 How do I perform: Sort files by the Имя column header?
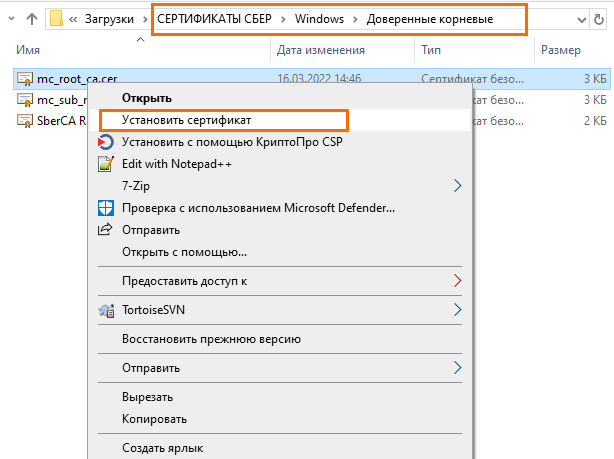[x=32, y=49]
